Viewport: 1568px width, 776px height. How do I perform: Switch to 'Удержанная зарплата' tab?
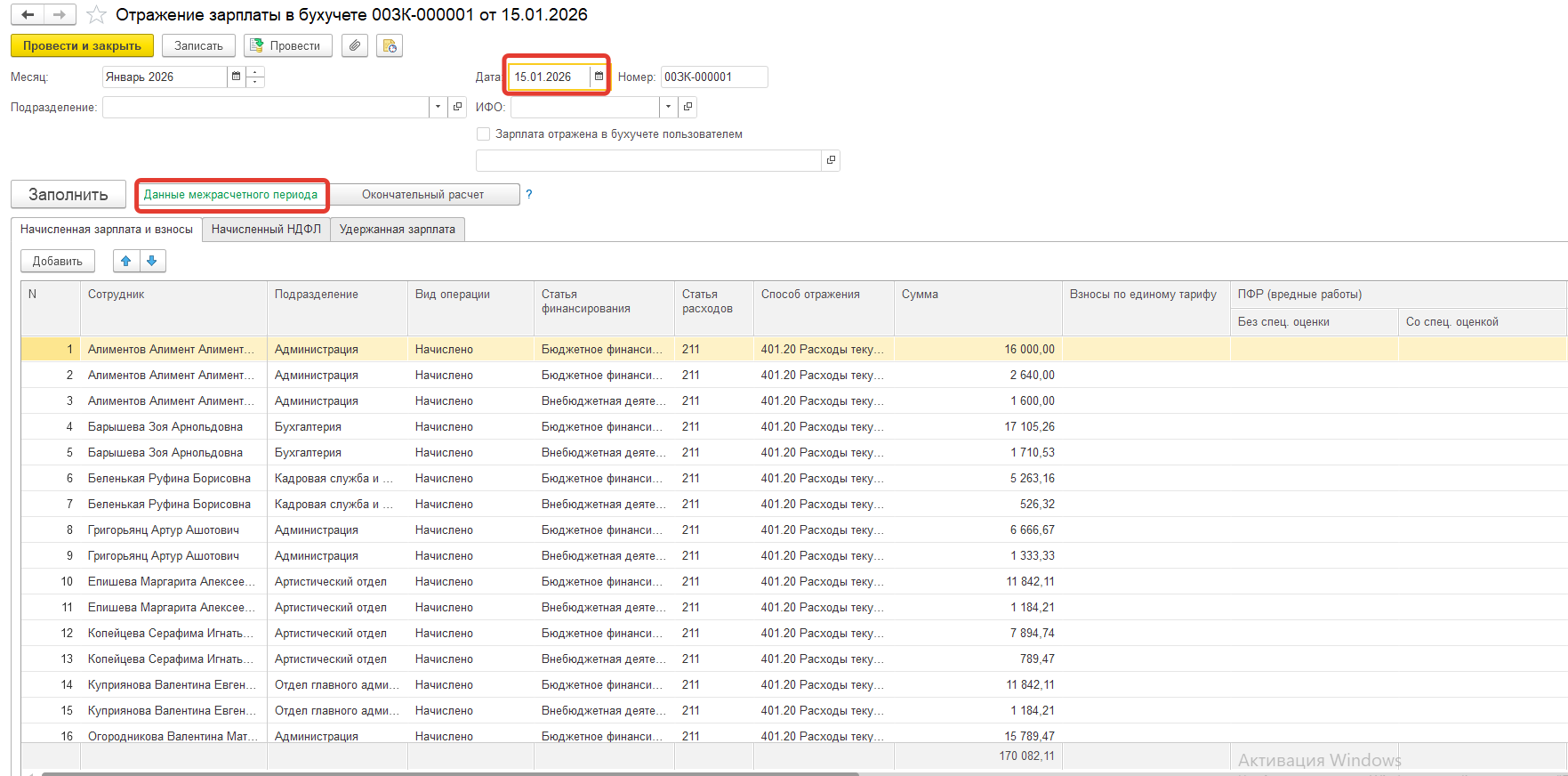[x=397, y=229]
